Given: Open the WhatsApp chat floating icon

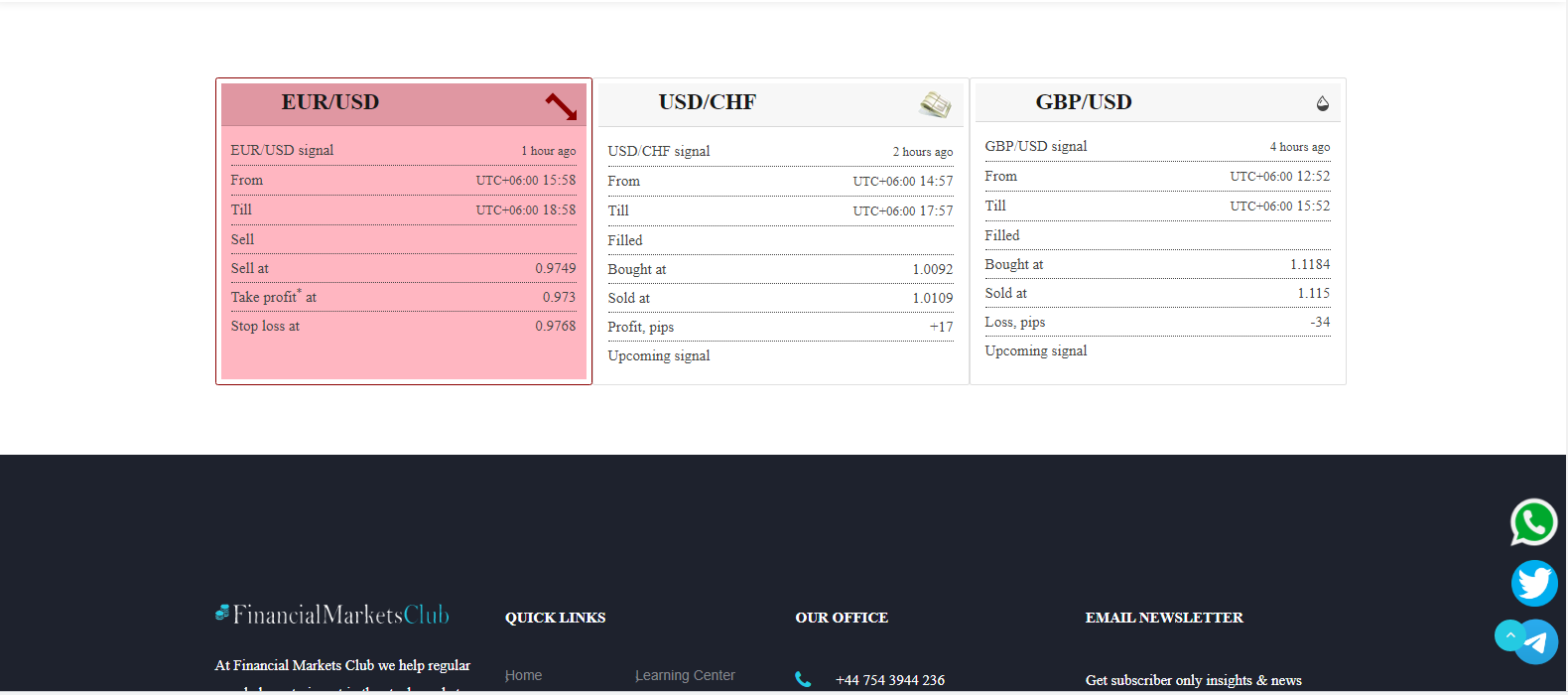Looking at the screenshot, I should (x=1533, y=522).
